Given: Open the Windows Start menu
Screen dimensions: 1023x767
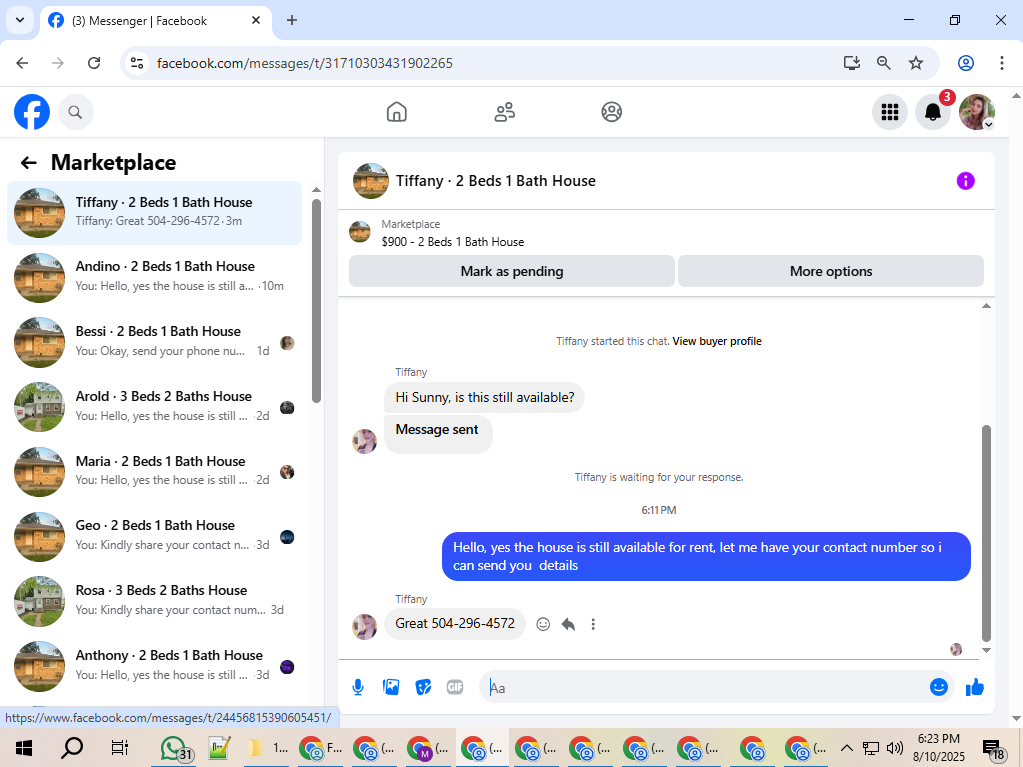Looking at the screenshot, I should (24, 747).
